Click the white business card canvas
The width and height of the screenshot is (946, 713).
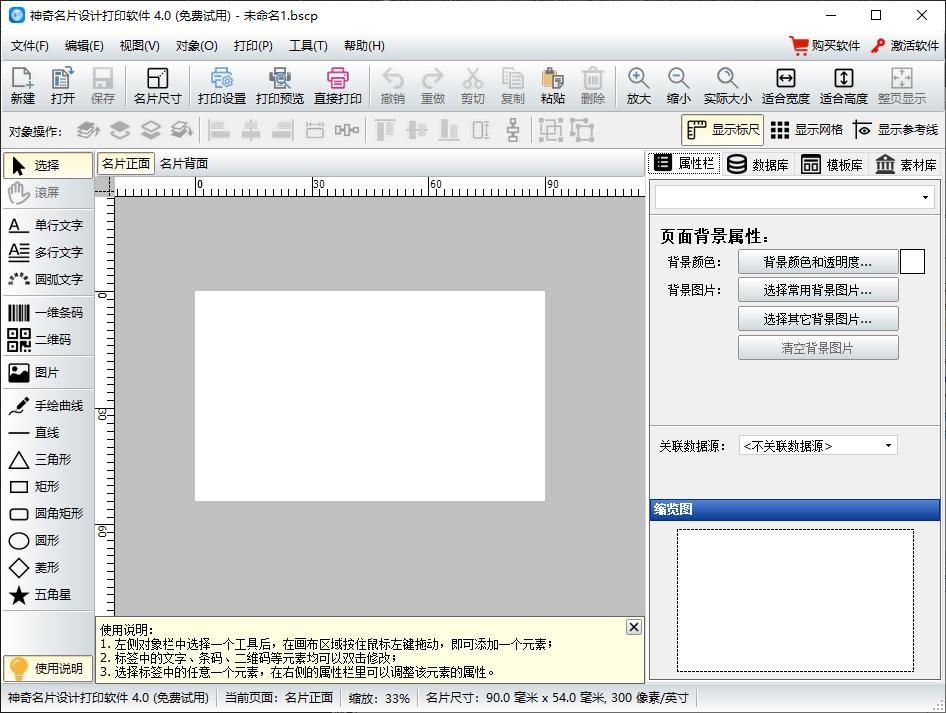click(370, 396)
